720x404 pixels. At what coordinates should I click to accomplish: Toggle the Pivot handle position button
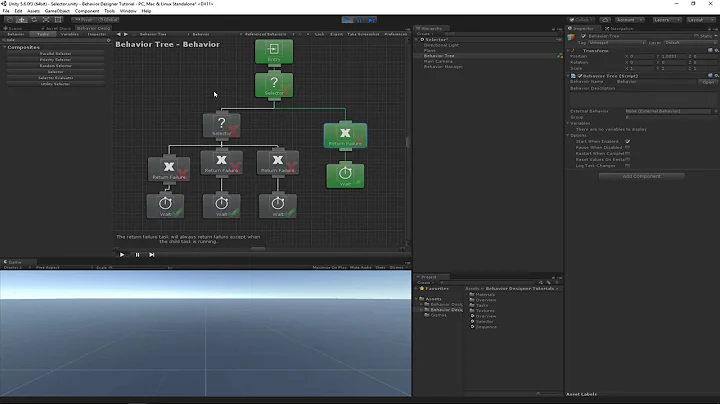[83, 20]
